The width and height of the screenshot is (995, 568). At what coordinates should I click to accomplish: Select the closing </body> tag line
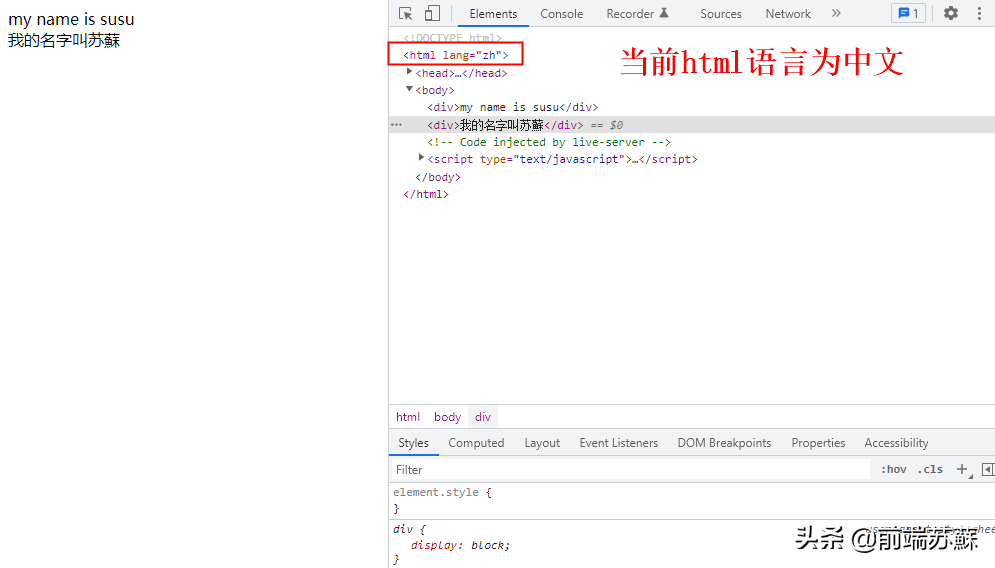coord(438,177)
